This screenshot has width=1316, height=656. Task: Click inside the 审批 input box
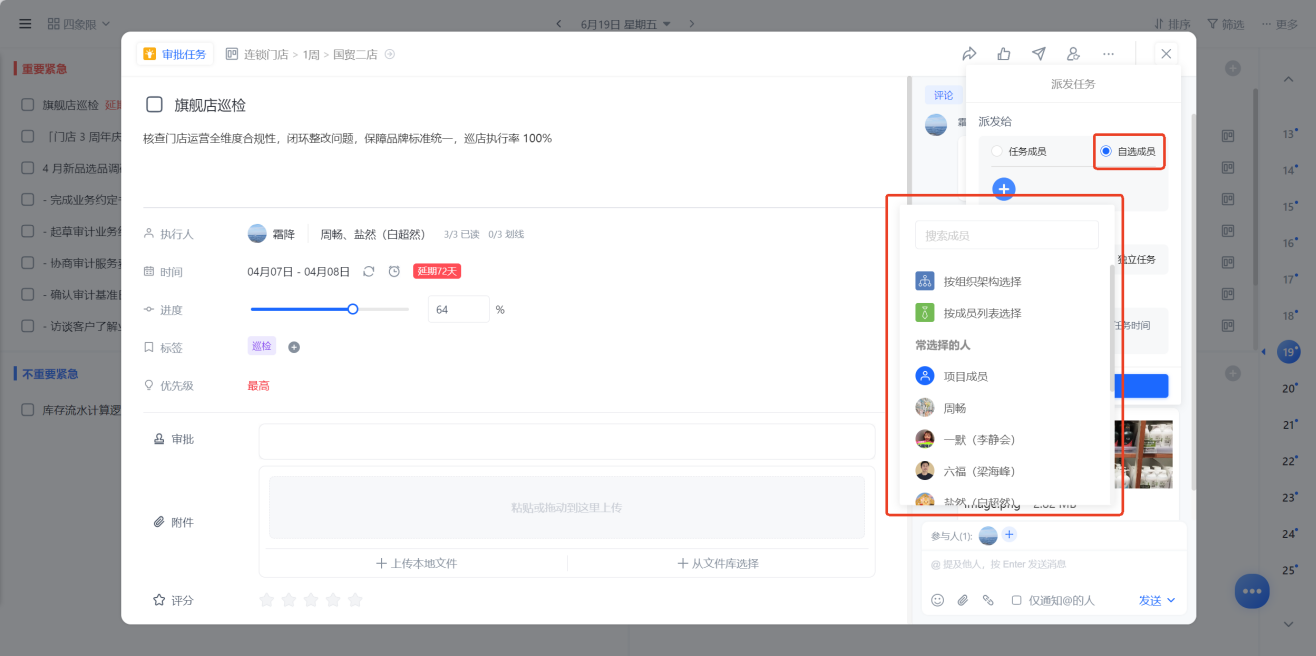tap(567, 441)
